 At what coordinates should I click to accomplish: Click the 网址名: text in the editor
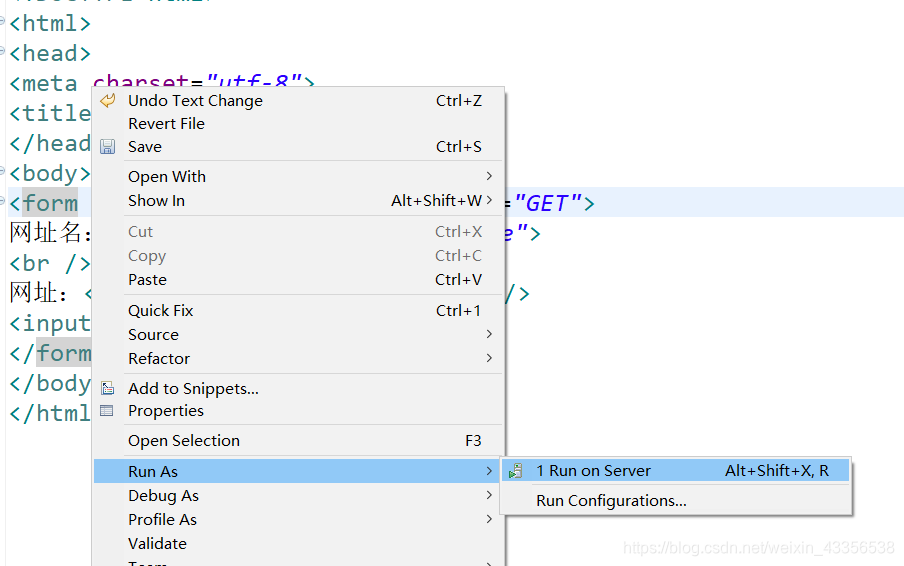pos(51,233)
